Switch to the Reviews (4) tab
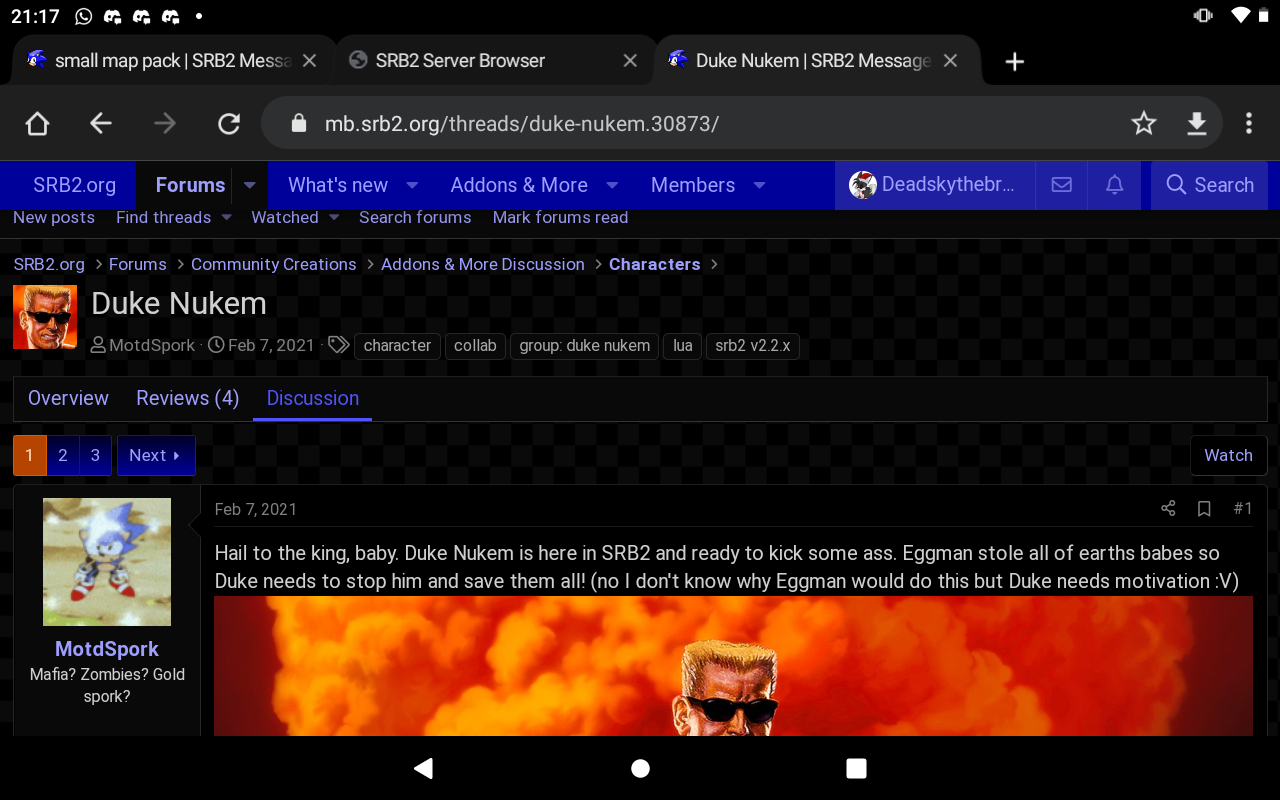 pos(187,398)
